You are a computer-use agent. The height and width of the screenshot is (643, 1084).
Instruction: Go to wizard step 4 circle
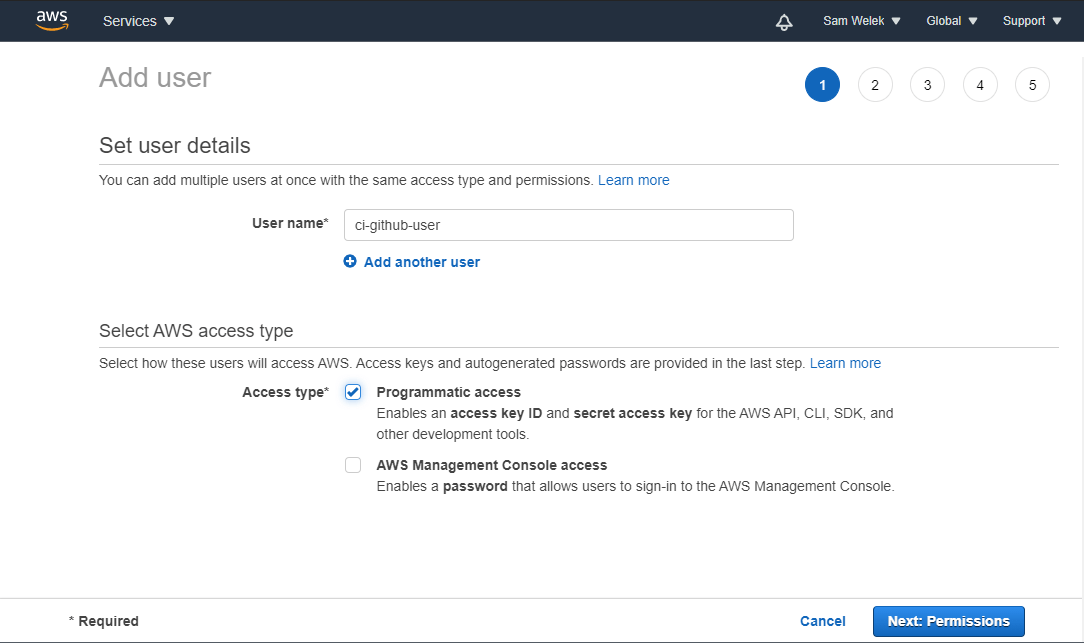[980, 85]
